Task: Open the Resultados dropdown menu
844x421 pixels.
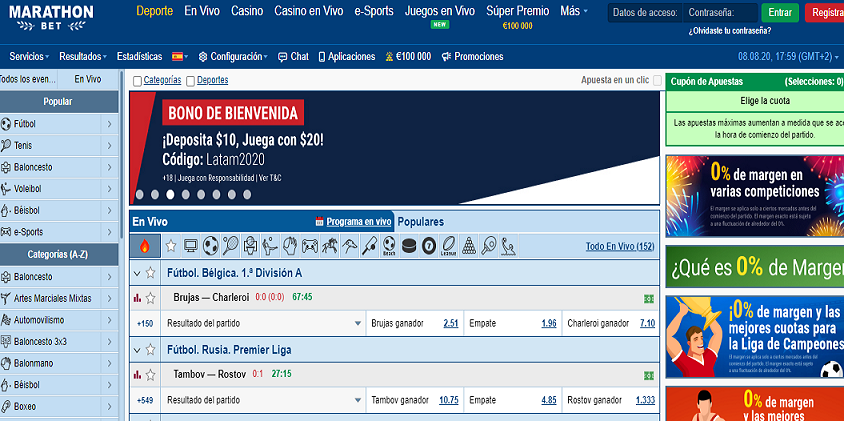Action: click(x=83, y=57)
